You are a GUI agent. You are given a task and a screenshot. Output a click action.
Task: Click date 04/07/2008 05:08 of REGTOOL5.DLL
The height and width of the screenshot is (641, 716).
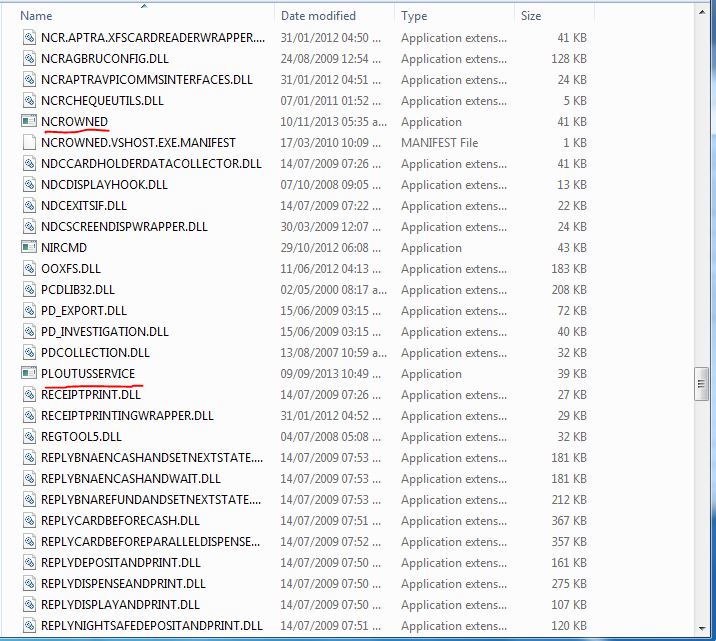[x=331, y=436]
